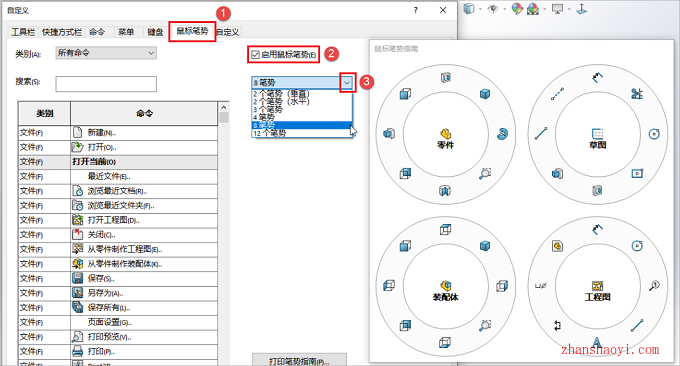Select the 打开工程图(D).. row
This screenshot has width=680, height=366.
click(x=118, y=220)
